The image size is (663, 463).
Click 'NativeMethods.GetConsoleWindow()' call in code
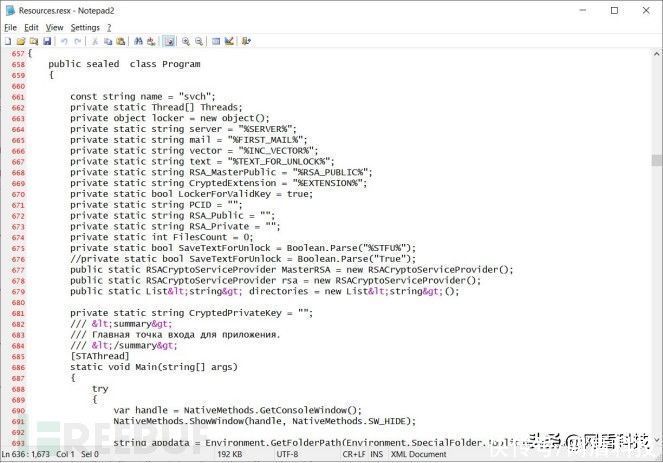271,410
